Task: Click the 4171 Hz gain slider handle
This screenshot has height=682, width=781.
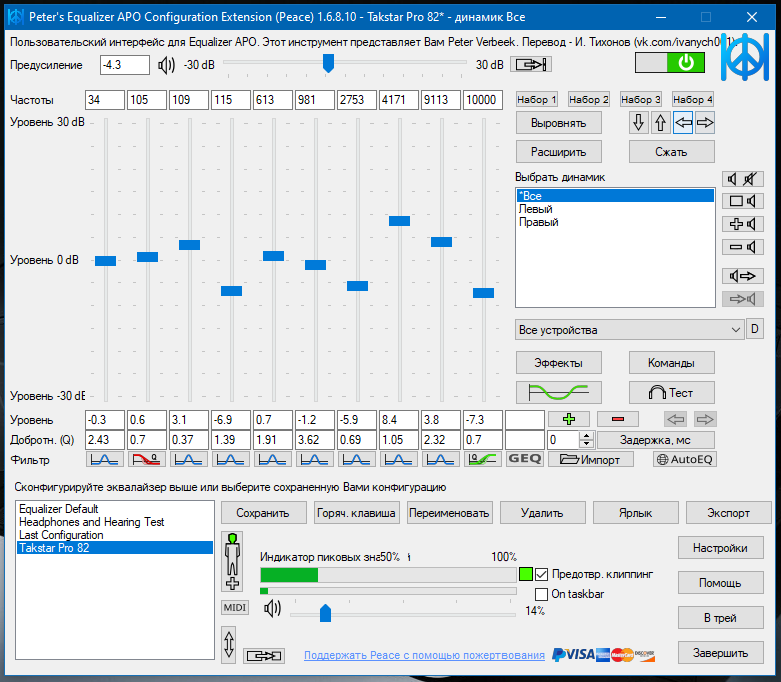Action: pyautogui.click(x=399, y=221)
